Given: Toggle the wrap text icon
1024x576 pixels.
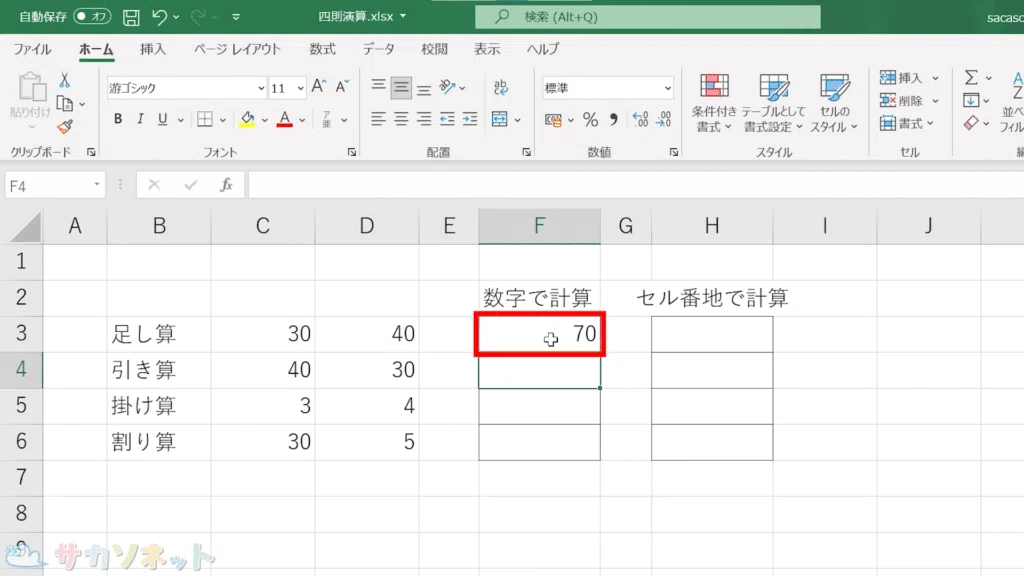Looking at the screenshot, I should [x=501, y=87].
